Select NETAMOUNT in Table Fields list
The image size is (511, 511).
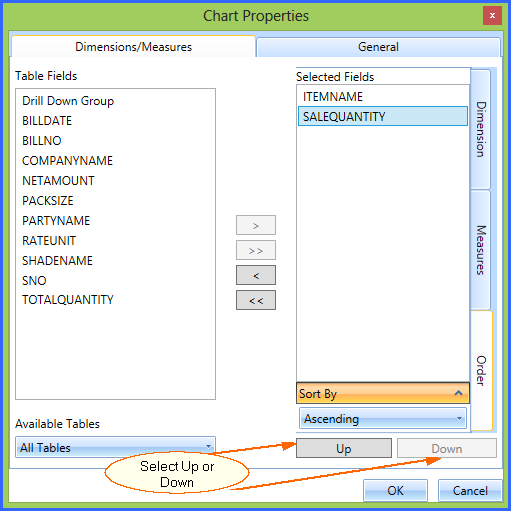point(58,181)
